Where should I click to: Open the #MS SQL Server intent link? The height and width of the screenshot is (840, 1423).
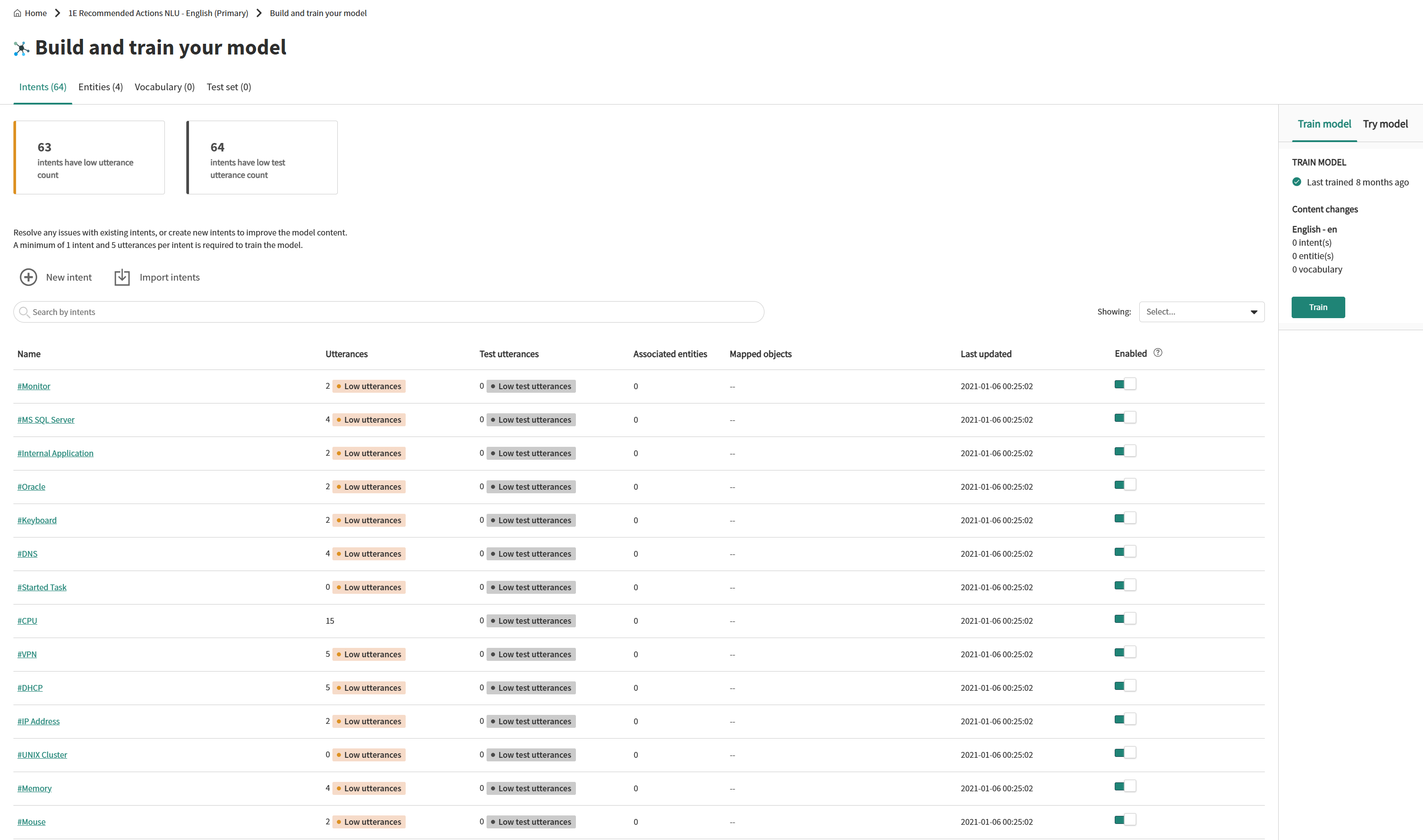click(46, 420)
